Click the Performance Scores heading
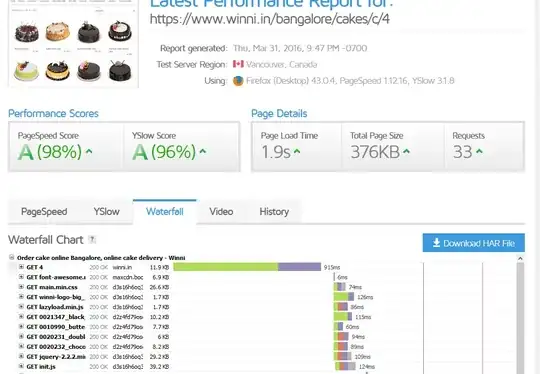 coord(53,113)
